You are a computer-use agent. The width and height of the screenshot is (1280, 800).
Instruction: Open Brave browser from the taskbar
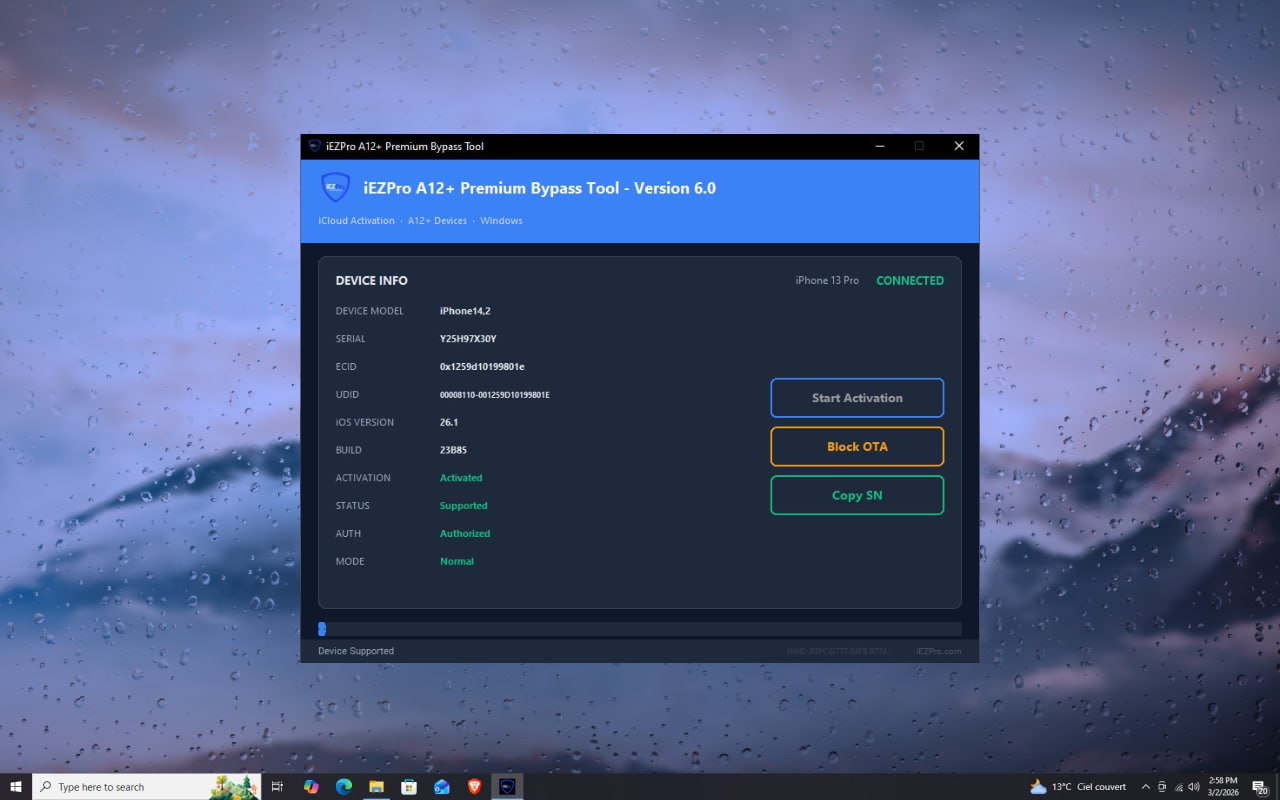pos(474,787)
